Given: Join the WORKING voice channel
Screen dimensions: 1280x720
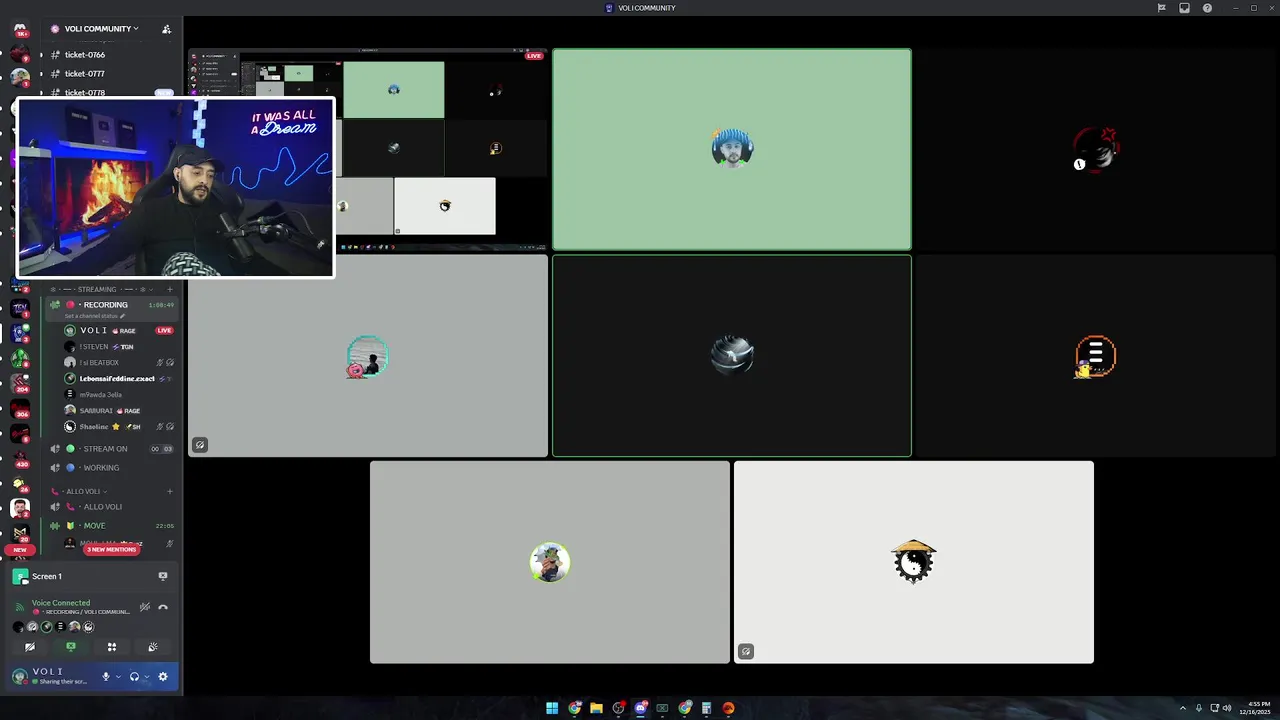Looking at the screenshot, I should click(x=101, y=468).
